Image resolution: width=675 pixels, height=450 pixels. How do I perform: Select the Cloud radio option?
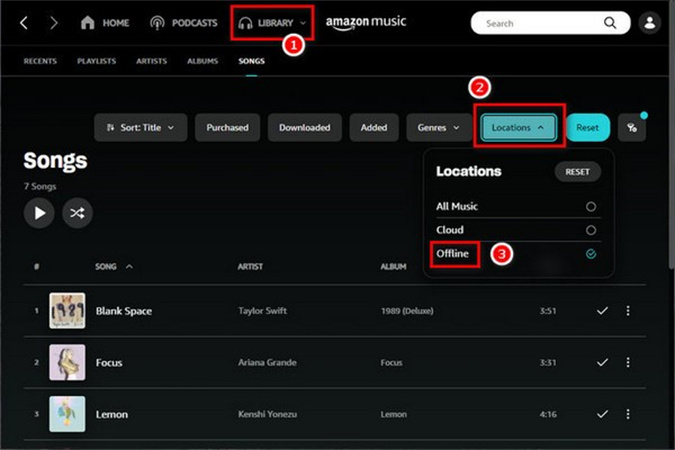pyautogui.click(x=591, y=230)
